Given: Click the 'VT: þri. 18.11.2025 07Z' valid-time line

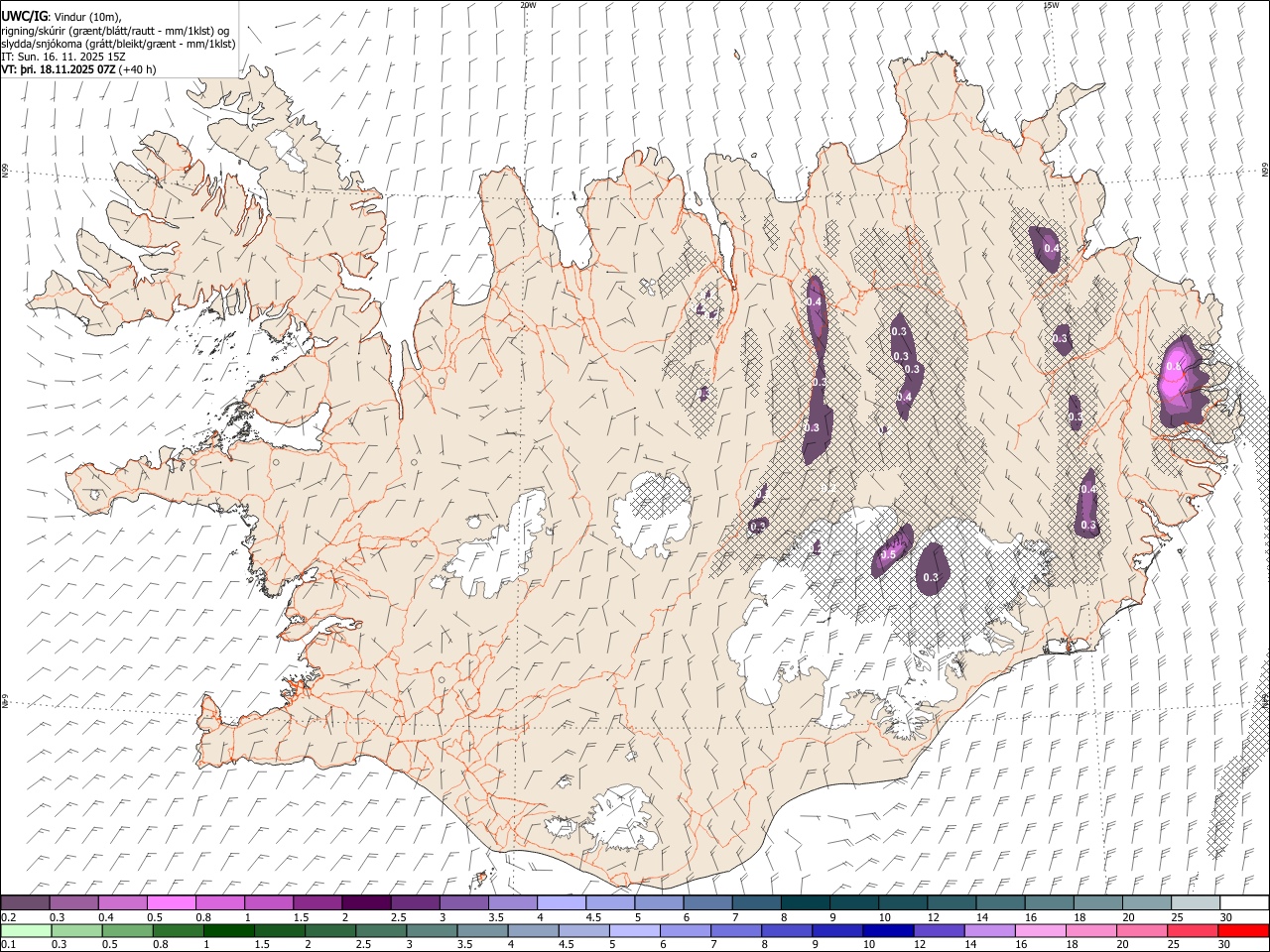Looking at the screenshot, I should [59, 69].
